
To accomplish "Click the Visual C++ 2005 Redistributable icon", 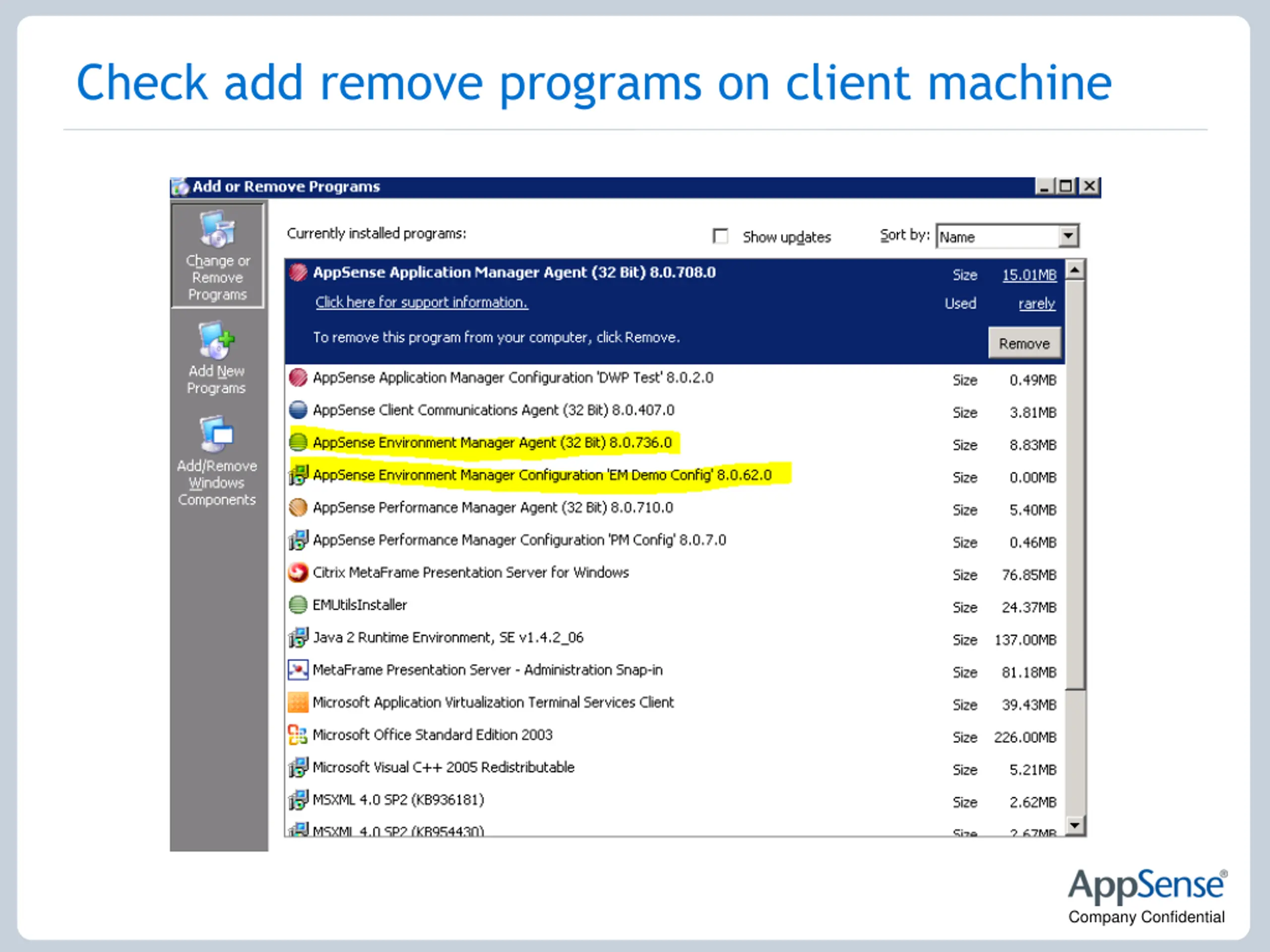I will pos(298,767).
